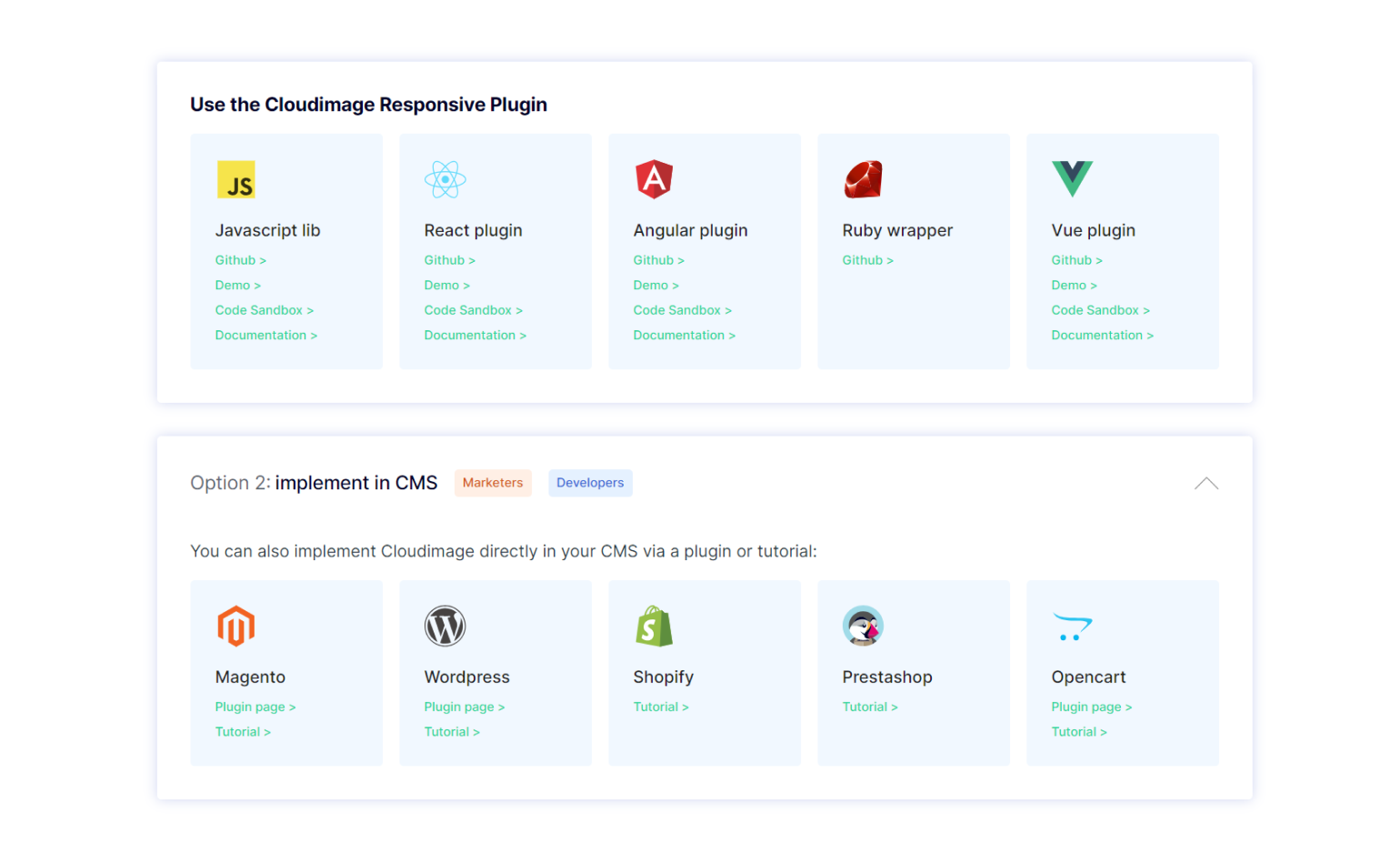Click the 'Wordpress' card title
Screen dimensions: 1400x864
[x=467, y=678]
